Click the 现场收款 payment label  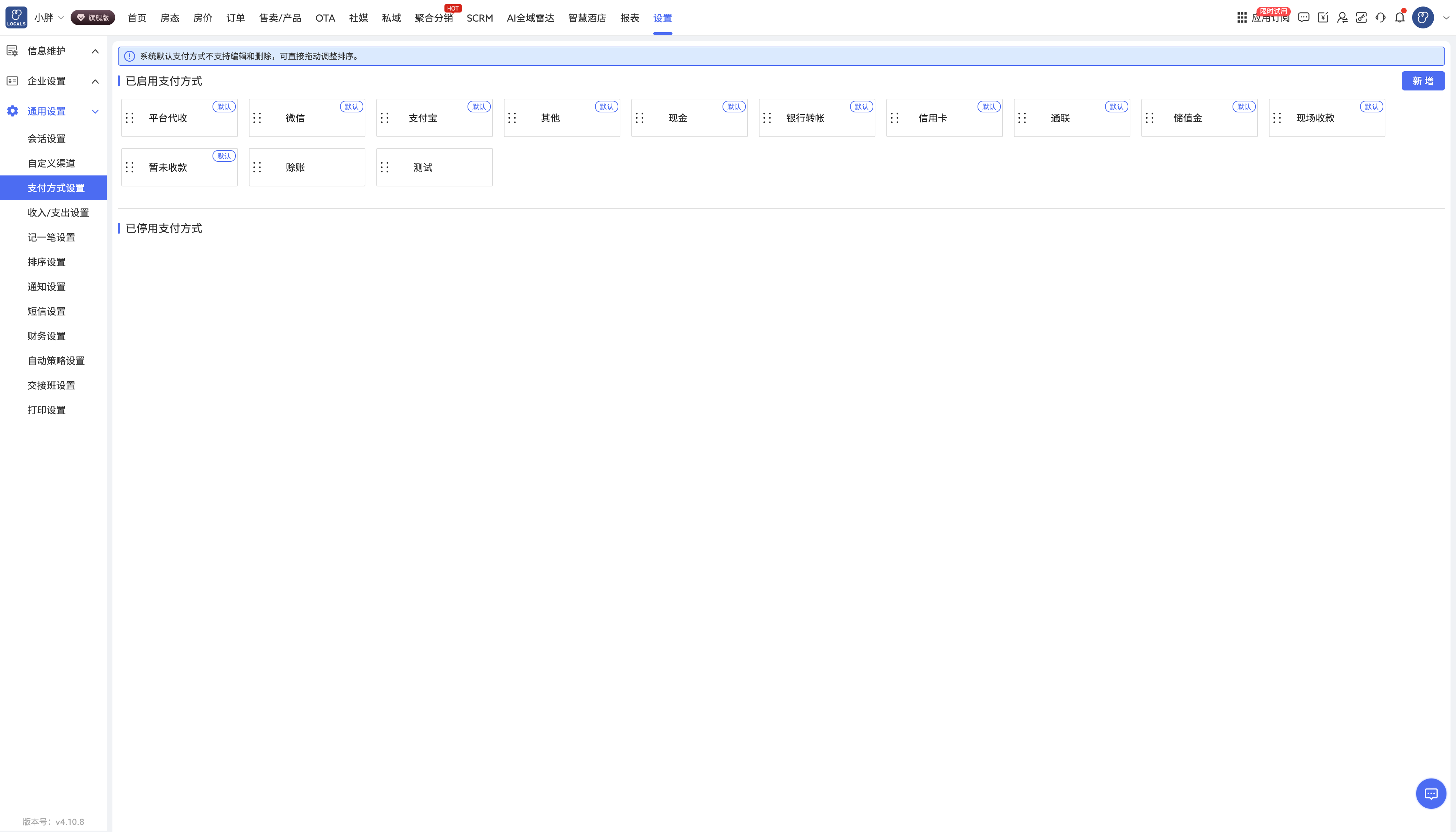click(x=1315, y=118)
